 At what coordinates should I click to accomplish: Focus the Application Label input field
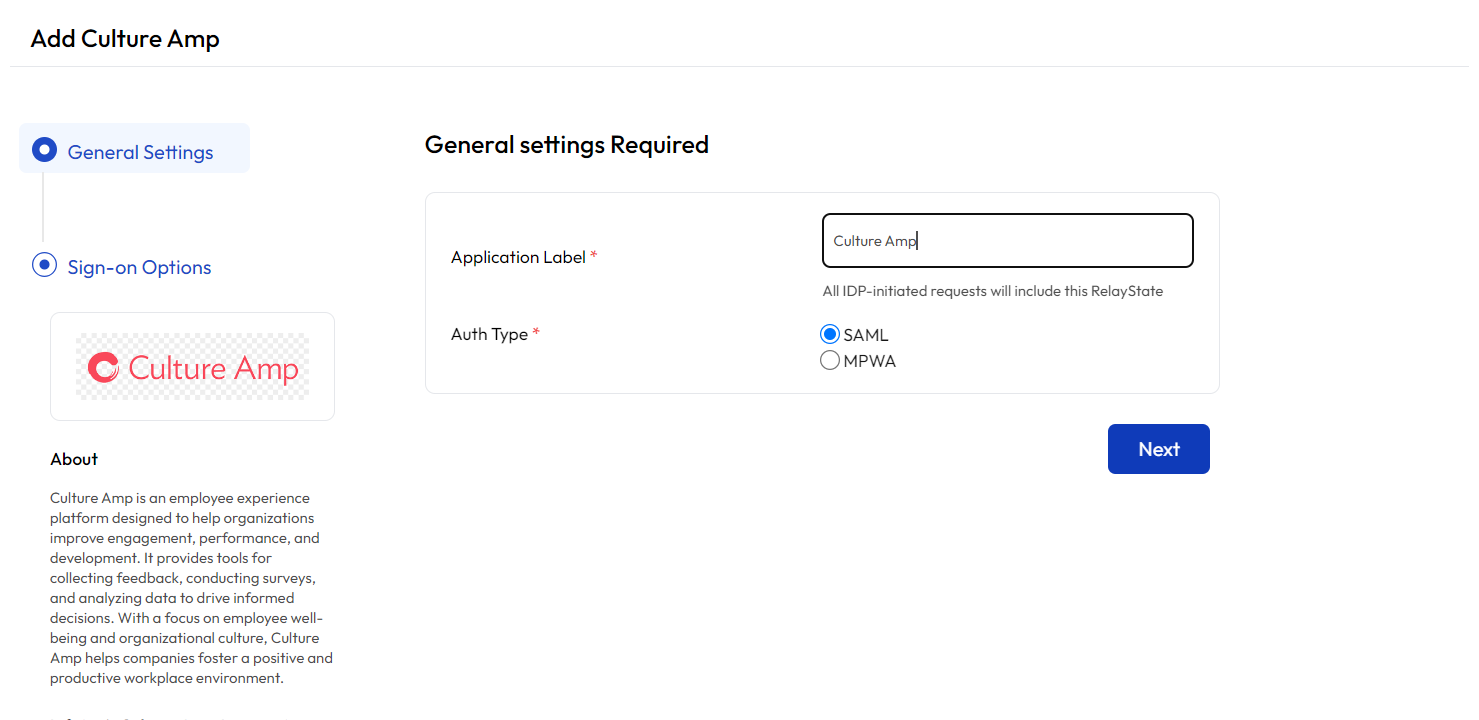[1008, 241]
